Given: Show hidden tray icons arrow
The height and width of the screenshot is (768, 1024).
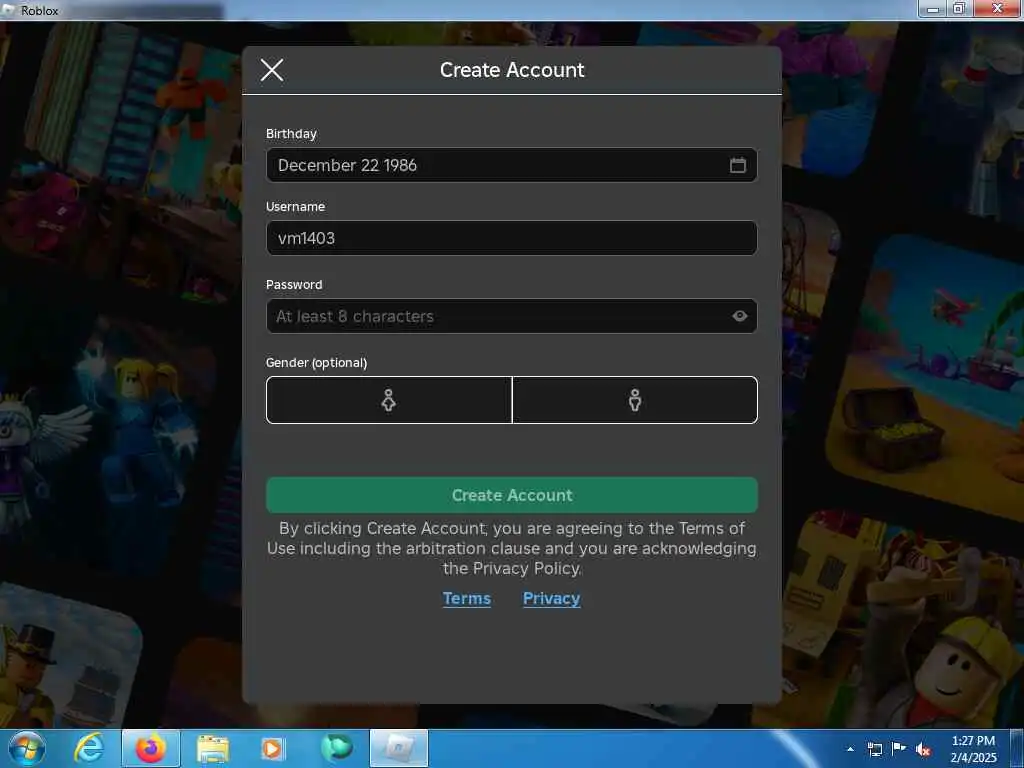Looking at the screenshot, I should click(850, 749).
